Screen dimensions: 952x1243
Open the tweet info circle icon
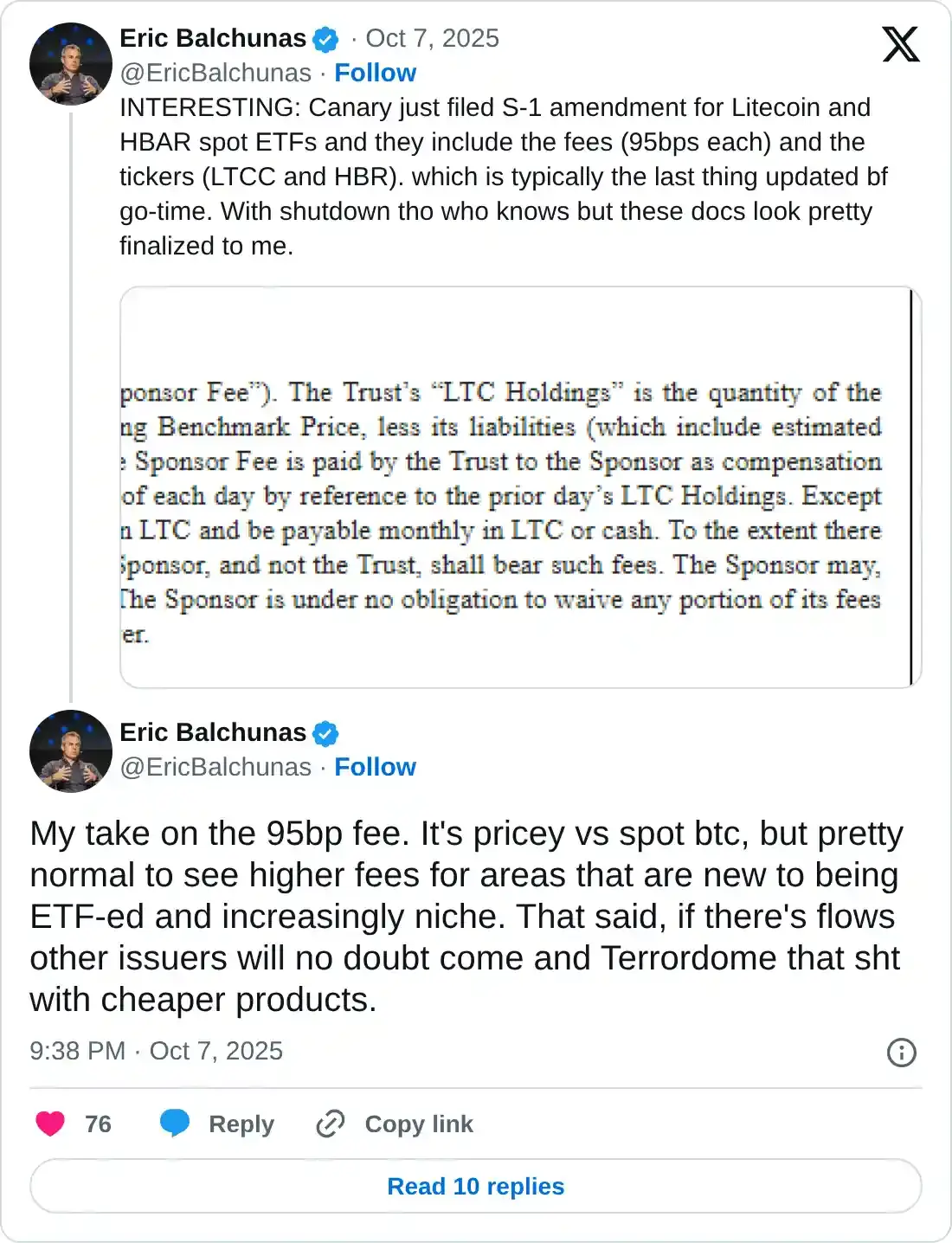click(x=901, y=1052)
